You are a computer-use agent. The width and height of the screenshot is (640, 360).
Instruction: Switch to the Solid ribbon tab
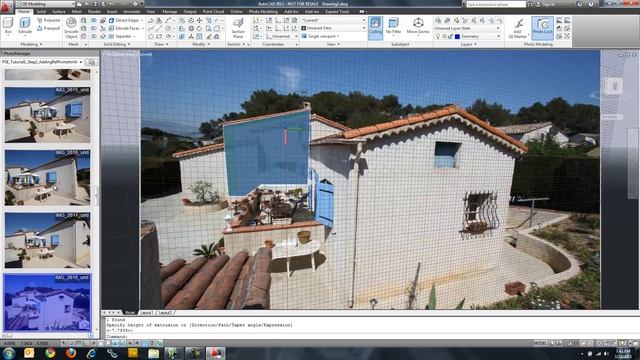pos(41,11)
